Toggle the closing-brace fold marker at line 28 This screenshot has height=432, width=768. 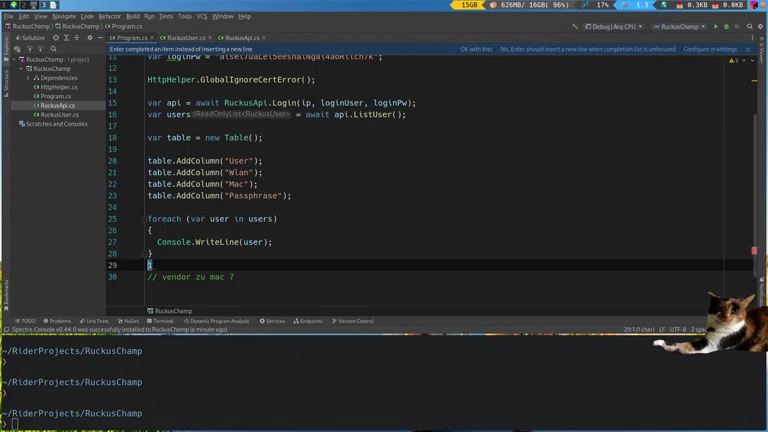(x=144, y=254)
